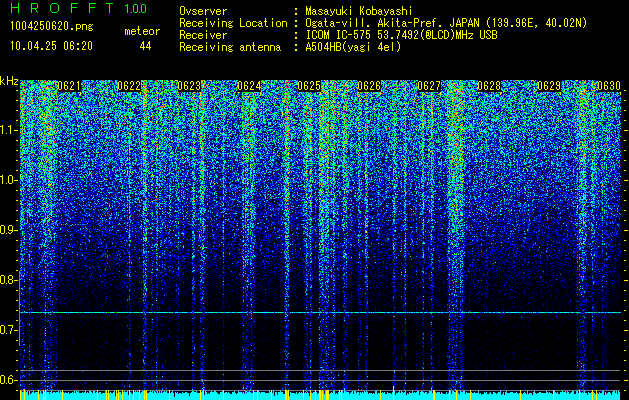Viewport: 629px width, 400px height.
Task: Click the file name 1004250620.png
Action: (x=52, y=27)
